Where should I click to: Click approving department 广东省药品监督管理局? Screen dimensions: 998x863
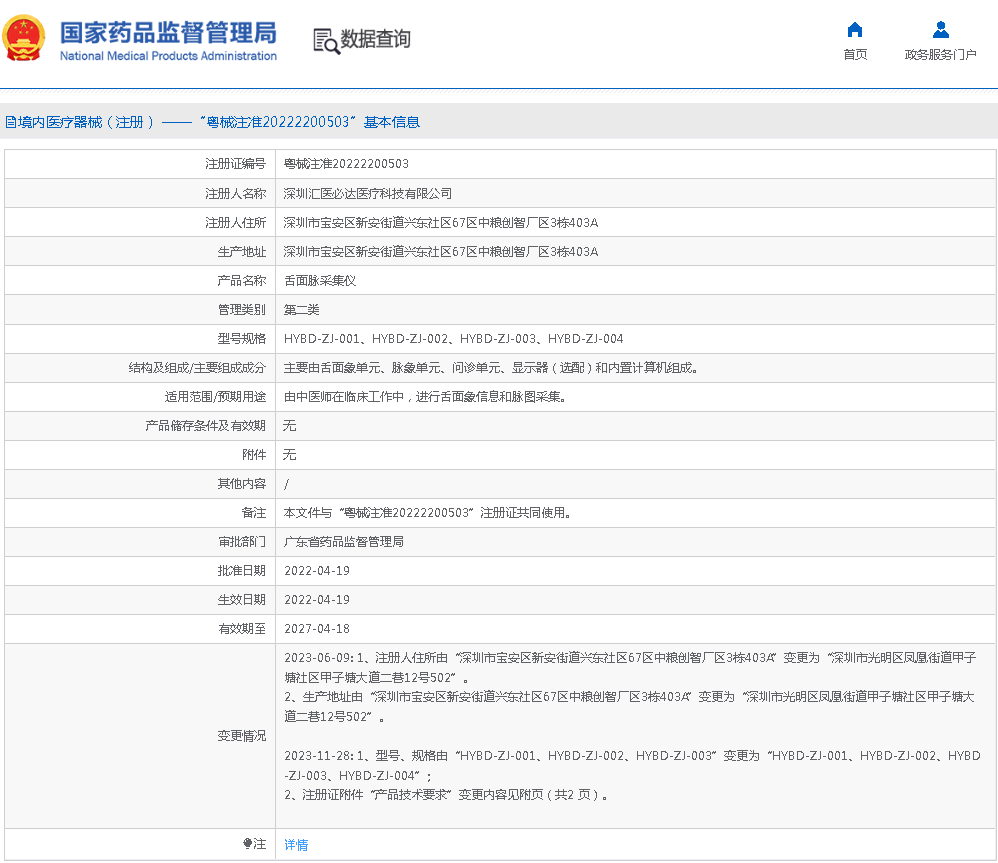(x=344, y=542)
